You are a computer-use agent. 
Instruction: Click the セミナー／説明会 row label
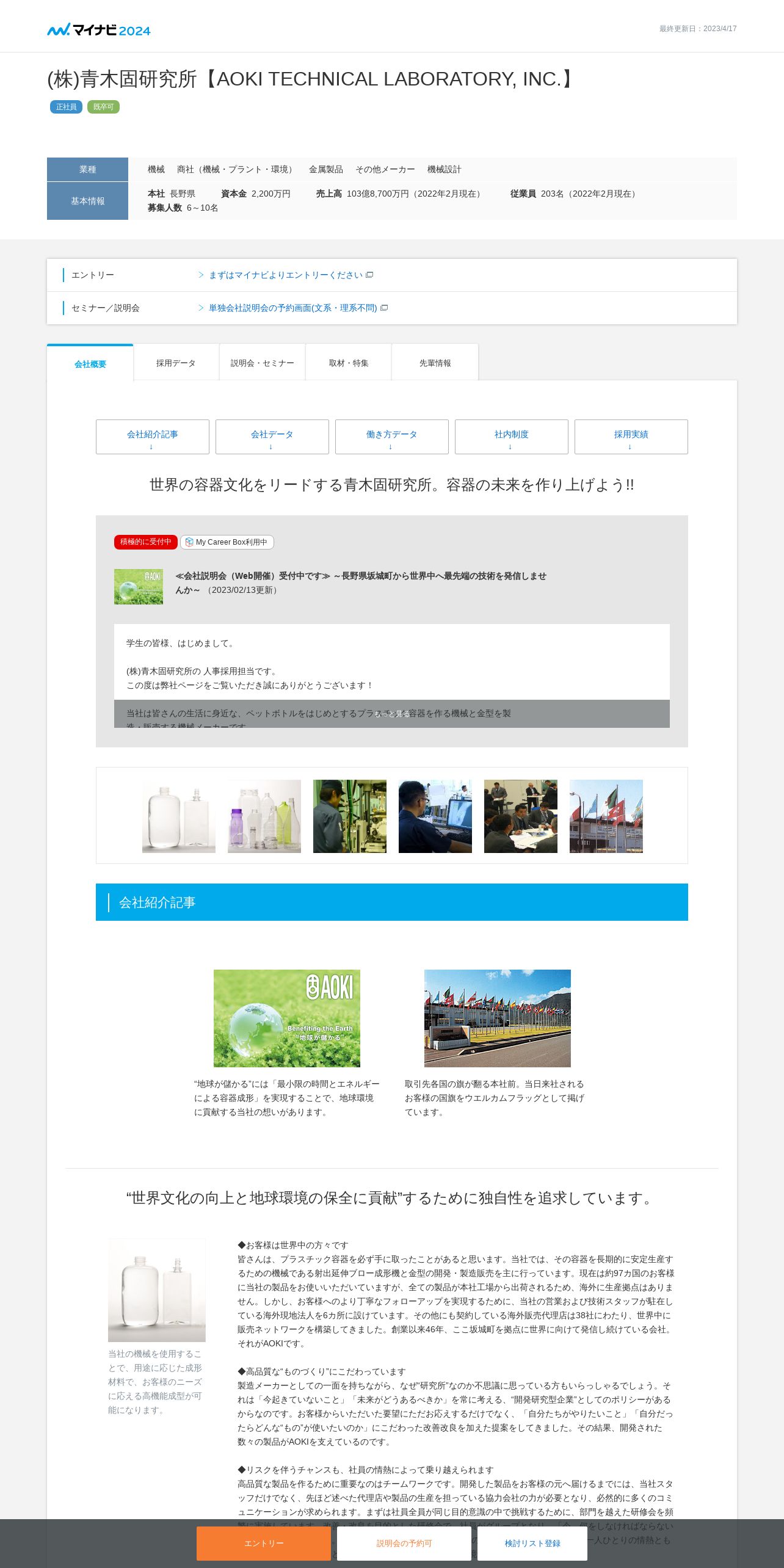tap(106, 308)
